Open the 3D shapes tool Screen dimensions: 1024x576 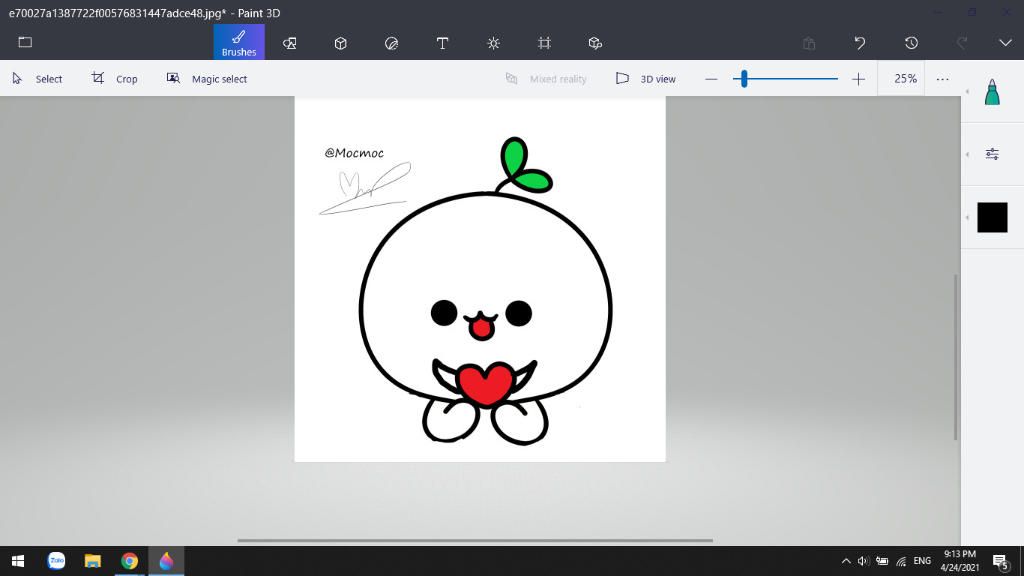(x=340, y=43)
